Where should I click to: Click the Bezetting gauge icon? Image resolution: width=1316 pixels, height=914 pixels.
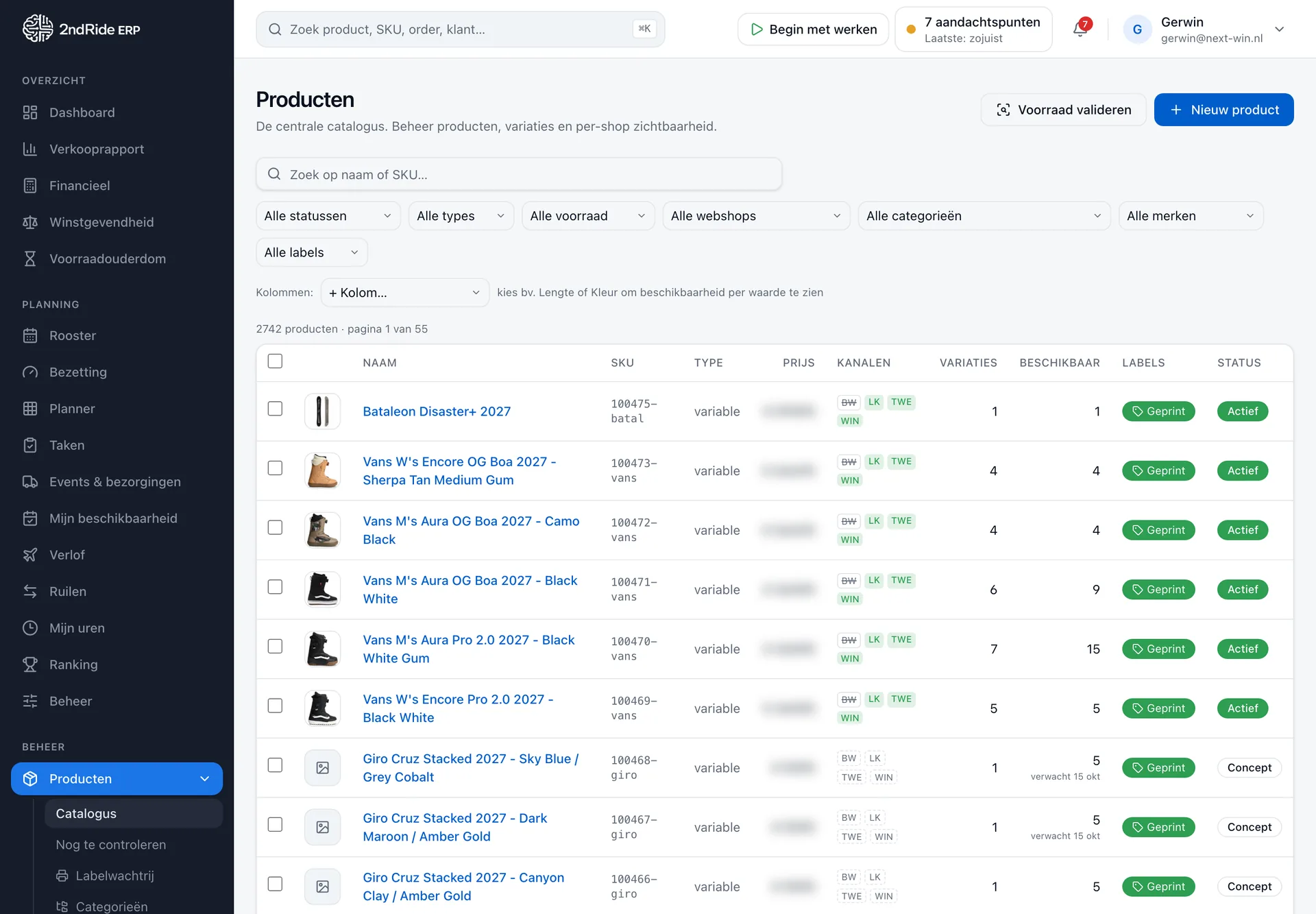(x=30, y=372)
